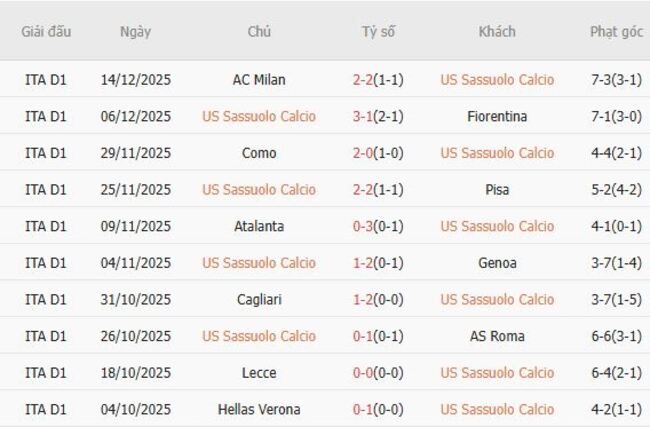
Task: Select the 'Tỷ số' column header
Action: (x=378, y=31)
